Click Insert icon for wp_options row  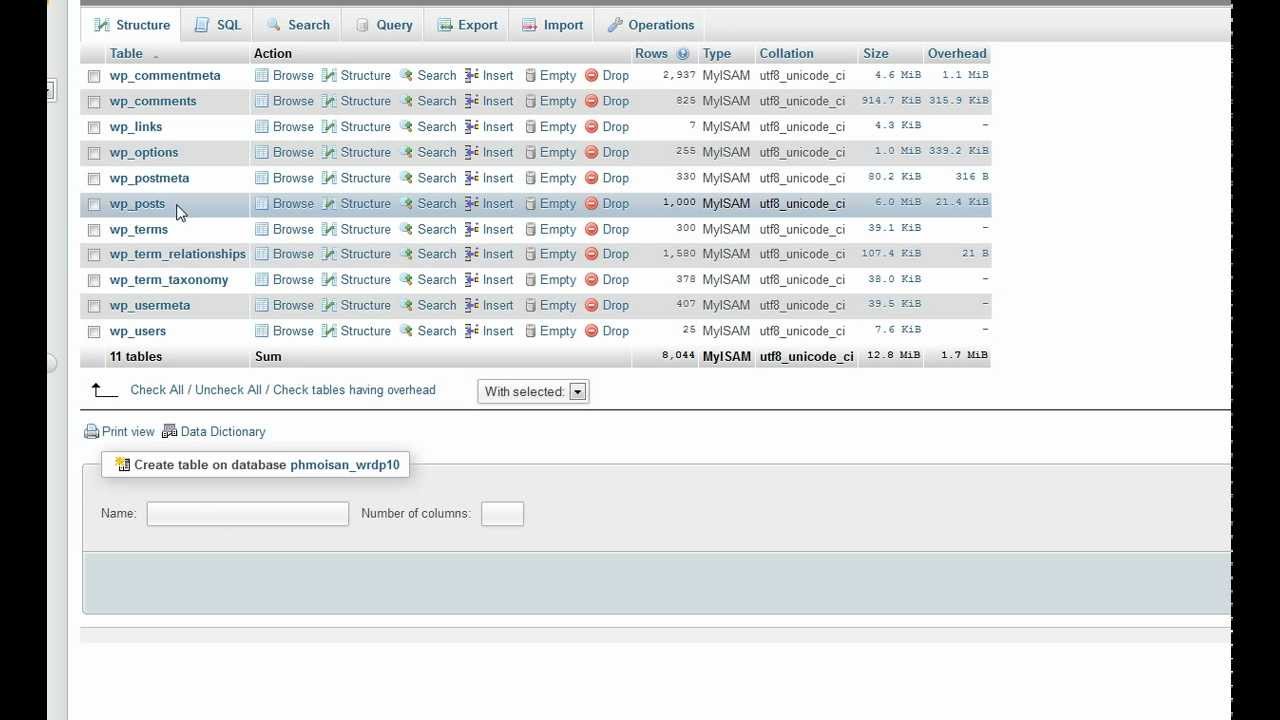[472, 152]
